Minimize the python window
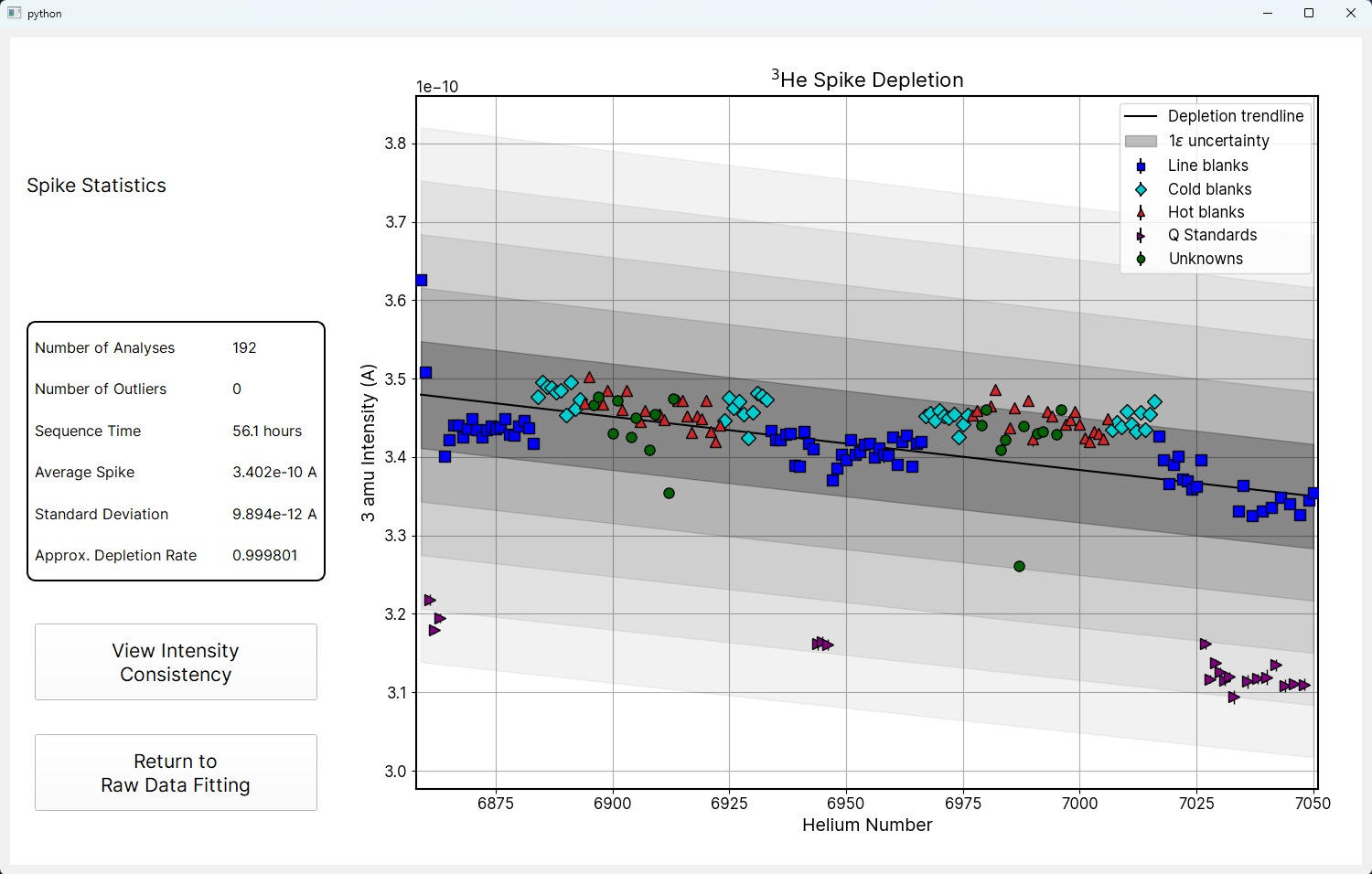 pyautogui.click(x=1268, y=14)
